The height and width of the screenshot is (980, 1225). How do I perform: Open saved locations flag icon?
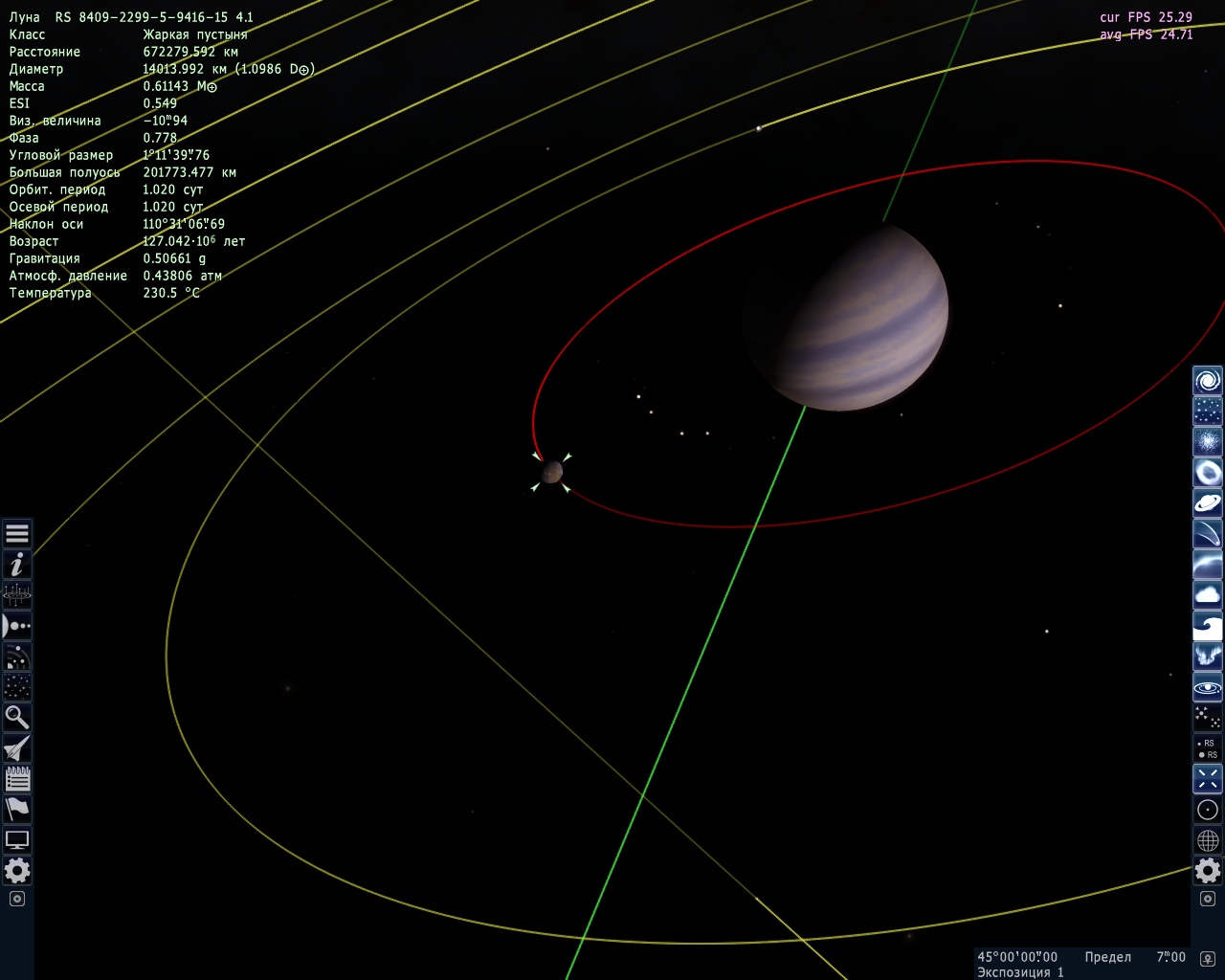17,809
